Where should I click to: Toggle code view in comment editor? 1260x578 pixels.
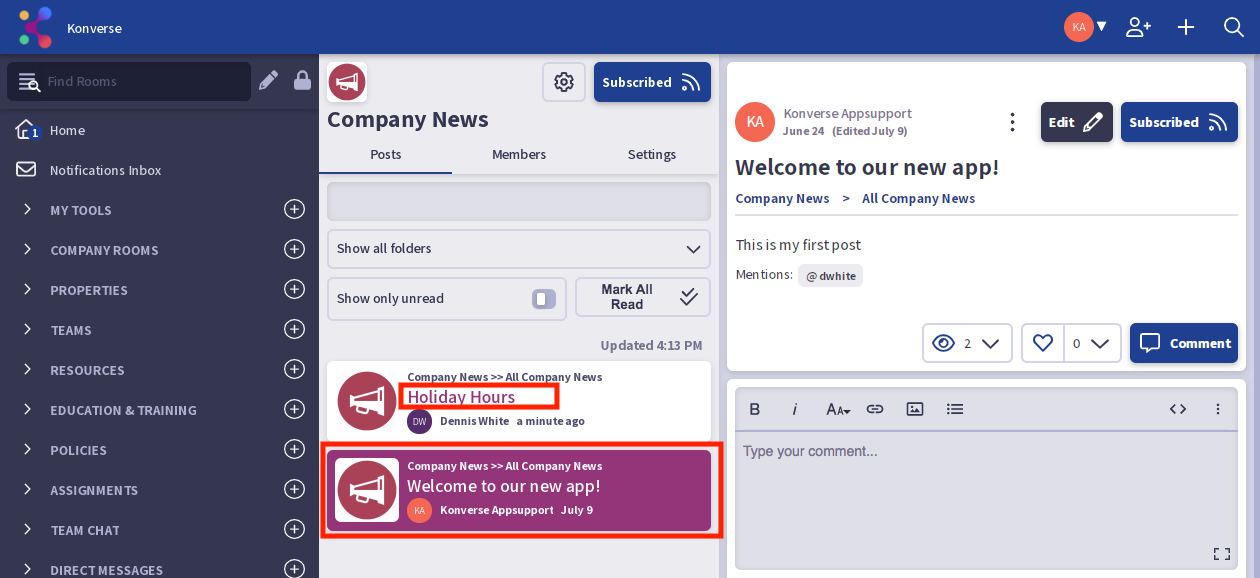1178,409
